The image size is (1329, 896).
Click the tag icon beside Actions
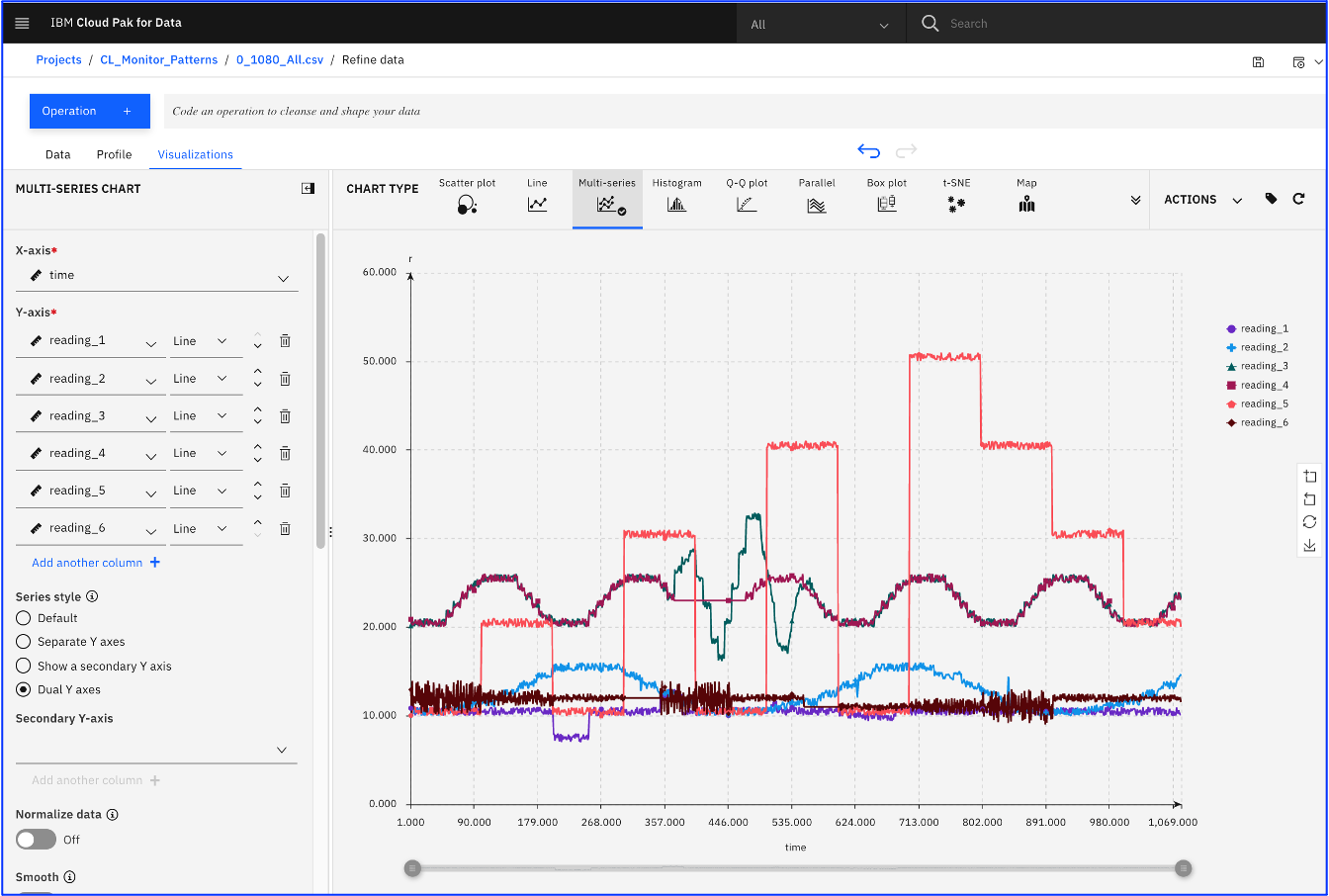tap(1271, 199)
